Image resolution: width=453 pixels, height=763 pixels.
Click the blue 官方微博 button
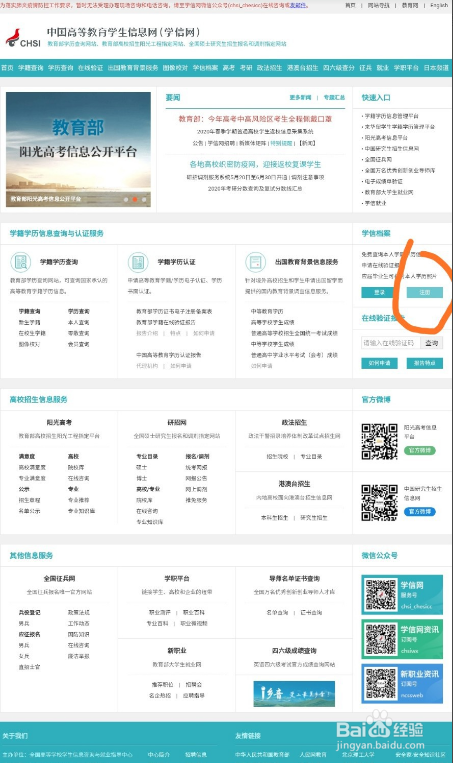point(419,511)
